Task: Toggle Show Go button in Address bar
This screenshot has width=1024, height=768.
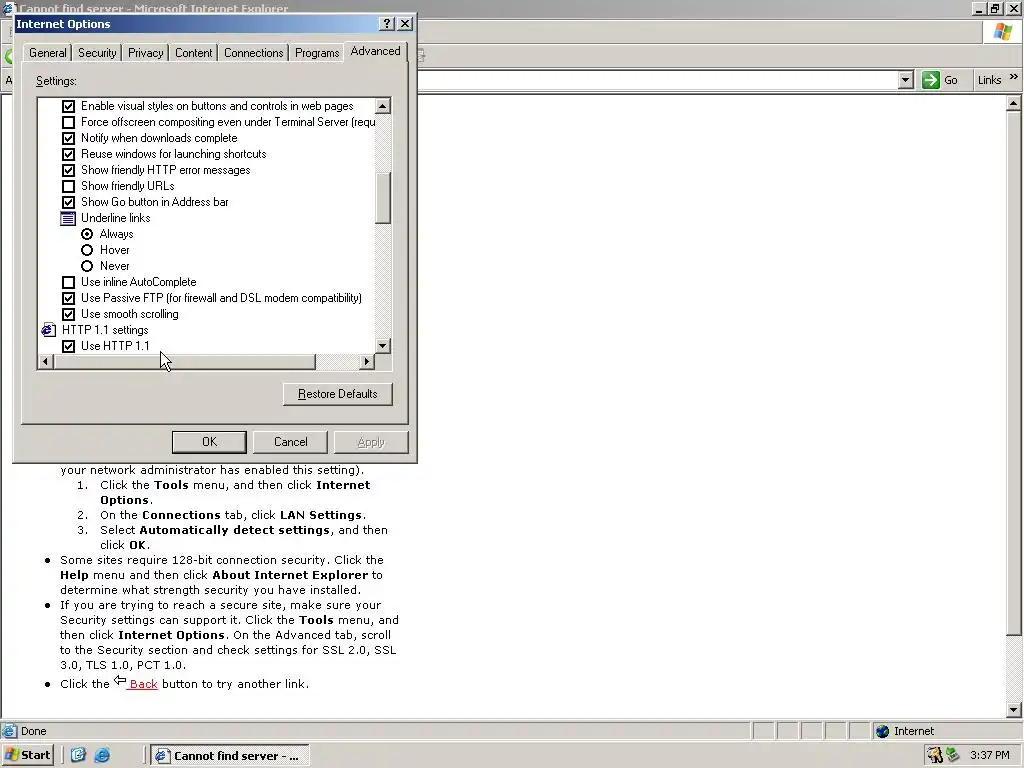Action: pos(69,202)
